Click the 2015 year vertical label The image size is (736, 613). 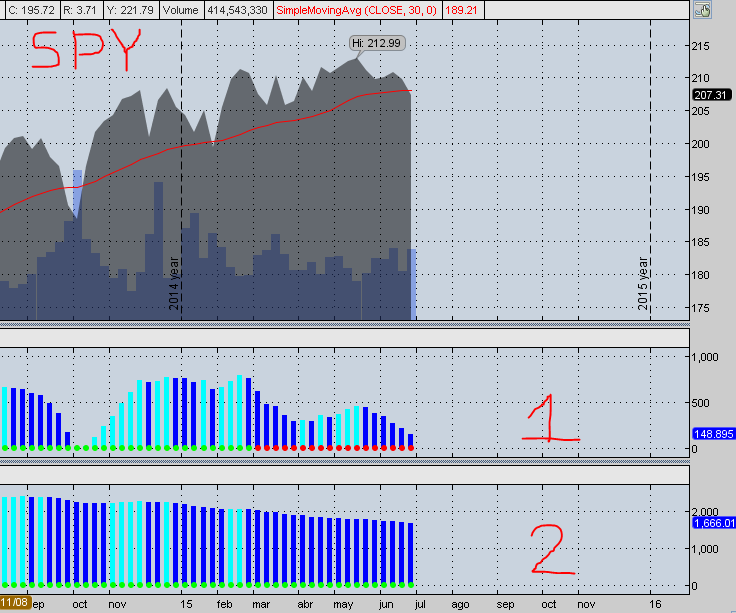pos(643,283)
